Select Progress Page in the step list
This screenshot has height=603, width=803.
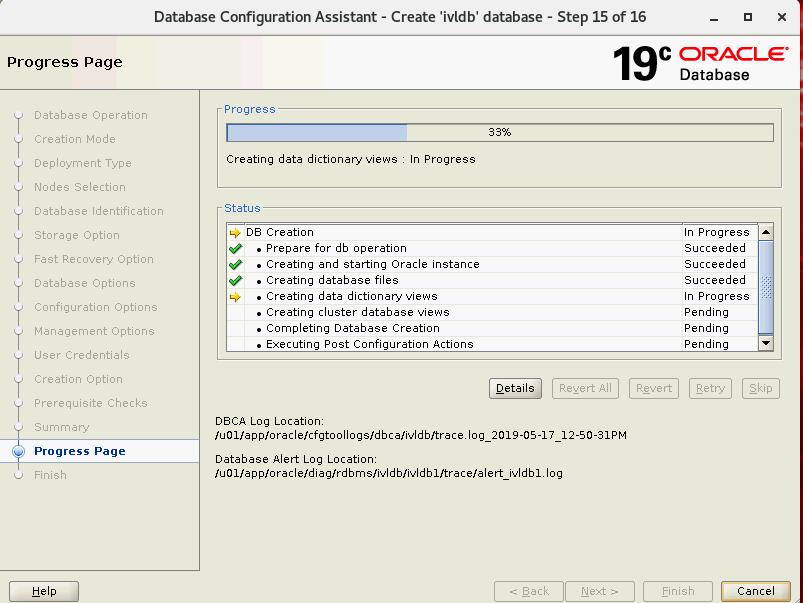80,452
